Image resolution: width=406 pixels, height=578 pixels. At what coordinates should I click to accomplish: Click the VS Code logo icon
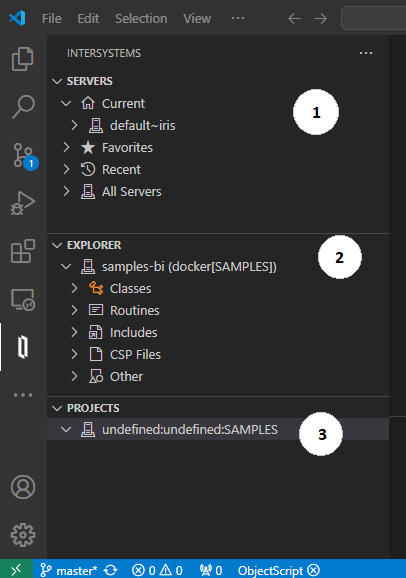pos(17,18)
